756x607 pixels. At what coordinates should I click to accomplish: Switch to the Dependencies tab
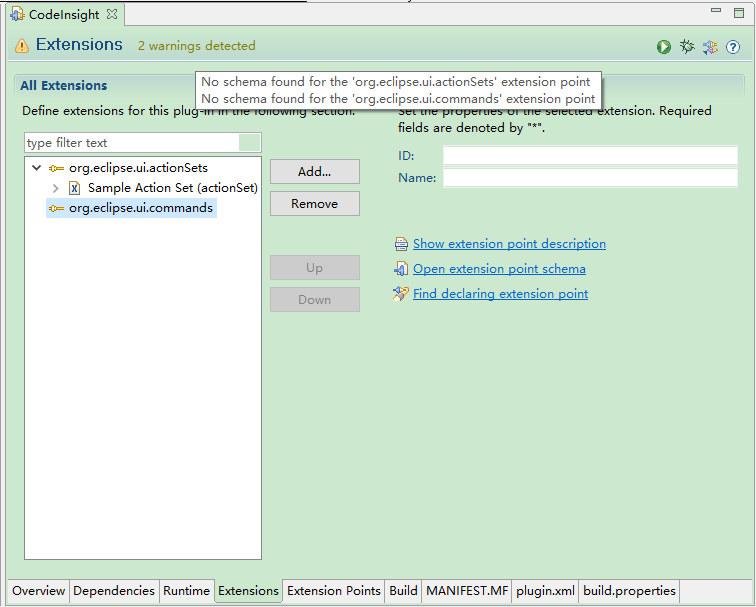pyautogui.click(x=114, y=591)
